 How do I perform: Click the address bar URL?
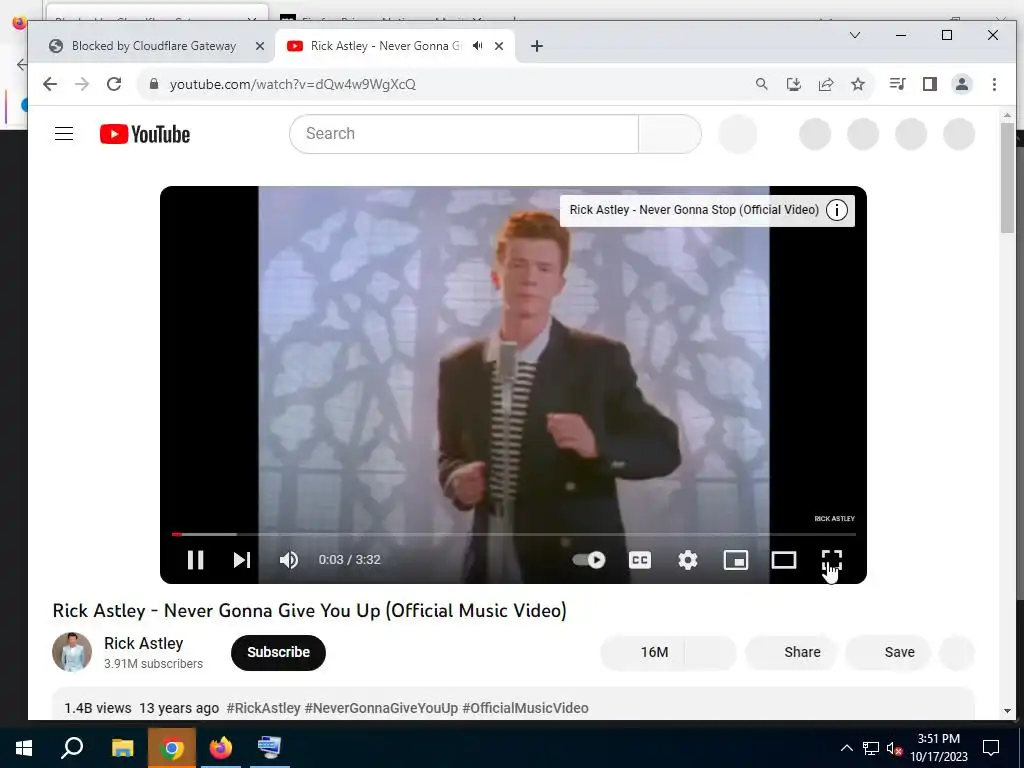(x=293, y=84)
